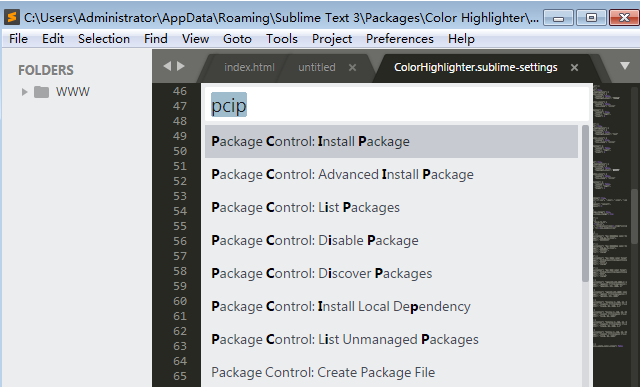Expand the WWW folder in sidebar
Screen dimensions: 640x387
pyautogui.click(x=24, y=92)
